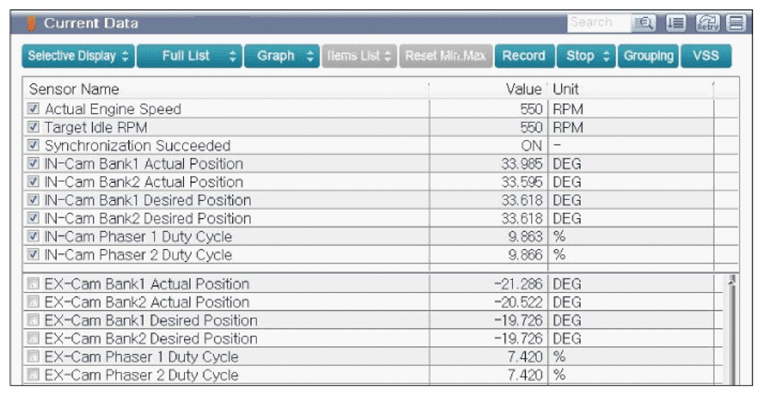Uncheck IN-Cam Bank1 Actual Position
Screen dimensions: 763x396
coord(33,163)
